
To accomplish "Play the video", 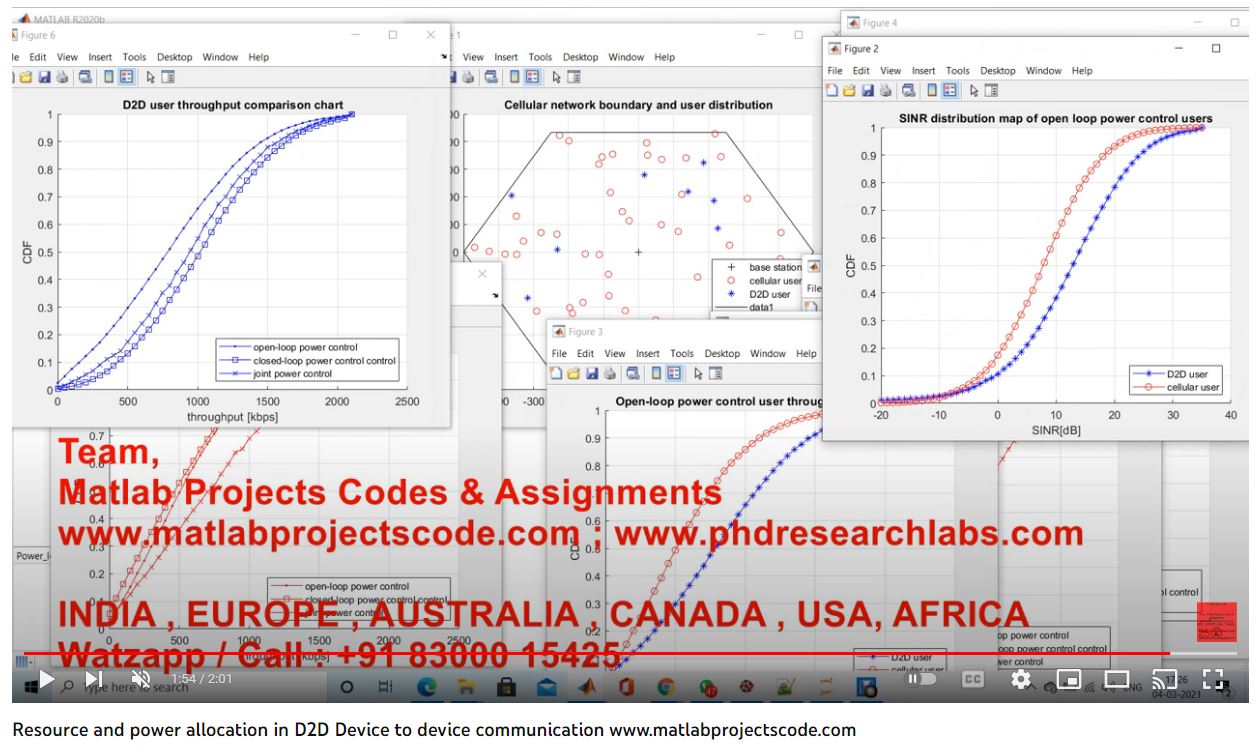I will (46, 679).
